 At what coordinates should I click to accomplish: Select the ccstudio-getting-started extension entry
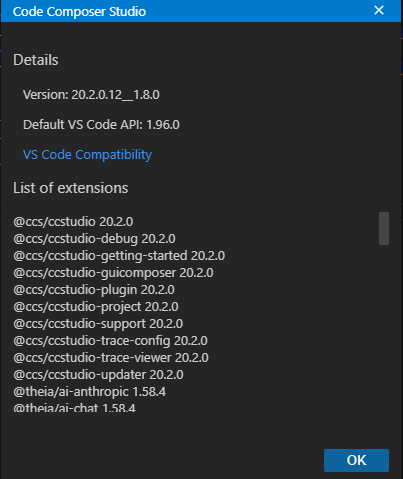pos(119,256)
